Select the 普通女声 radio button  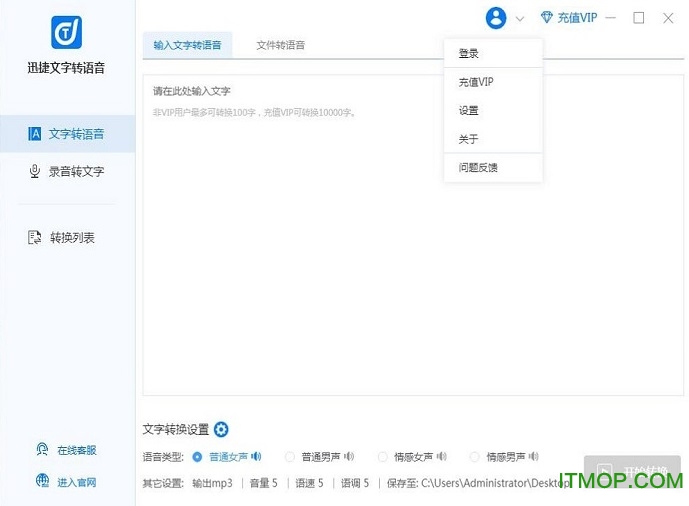point(197,457)
